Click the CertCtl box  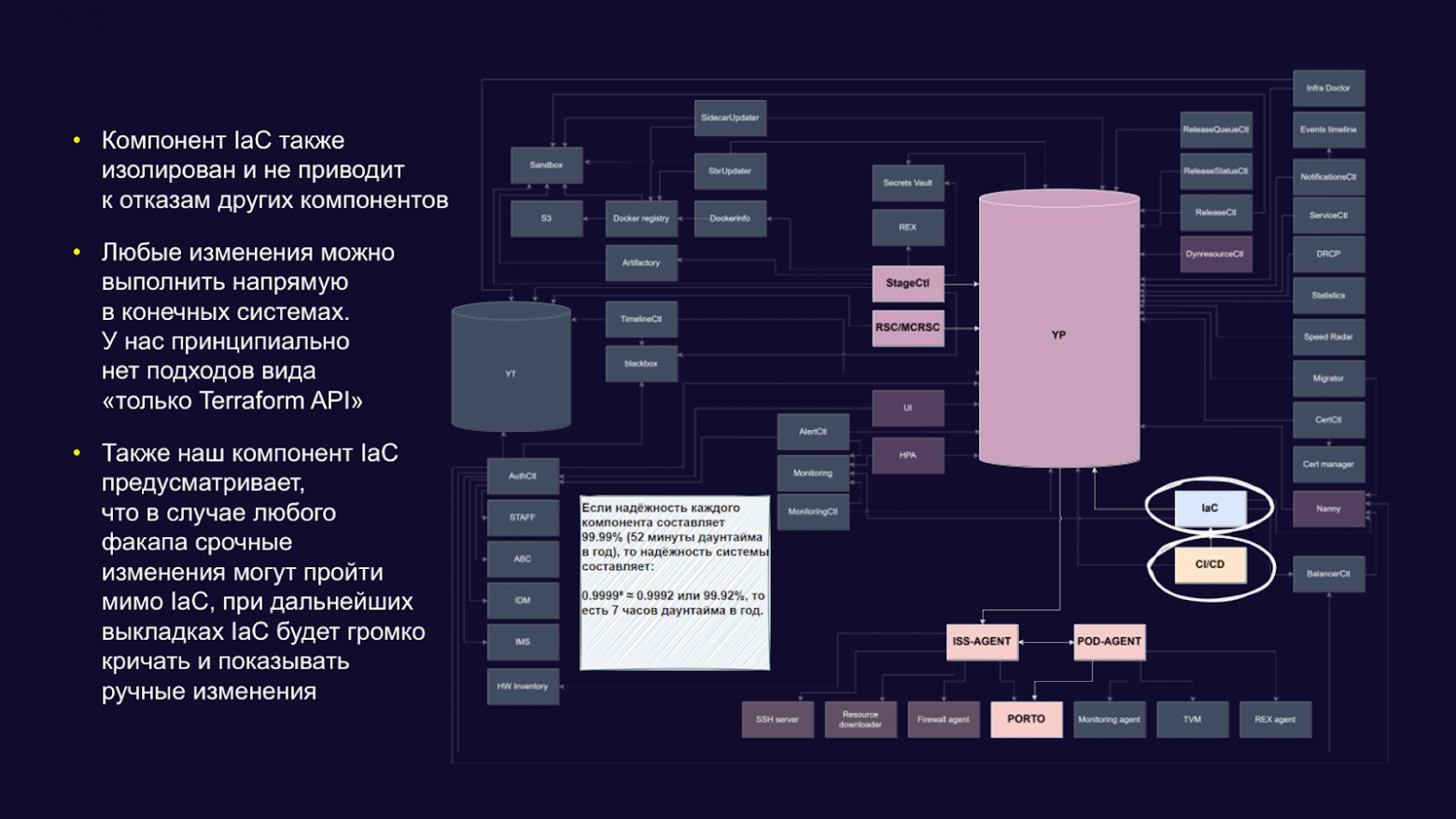pos(1329,420)
